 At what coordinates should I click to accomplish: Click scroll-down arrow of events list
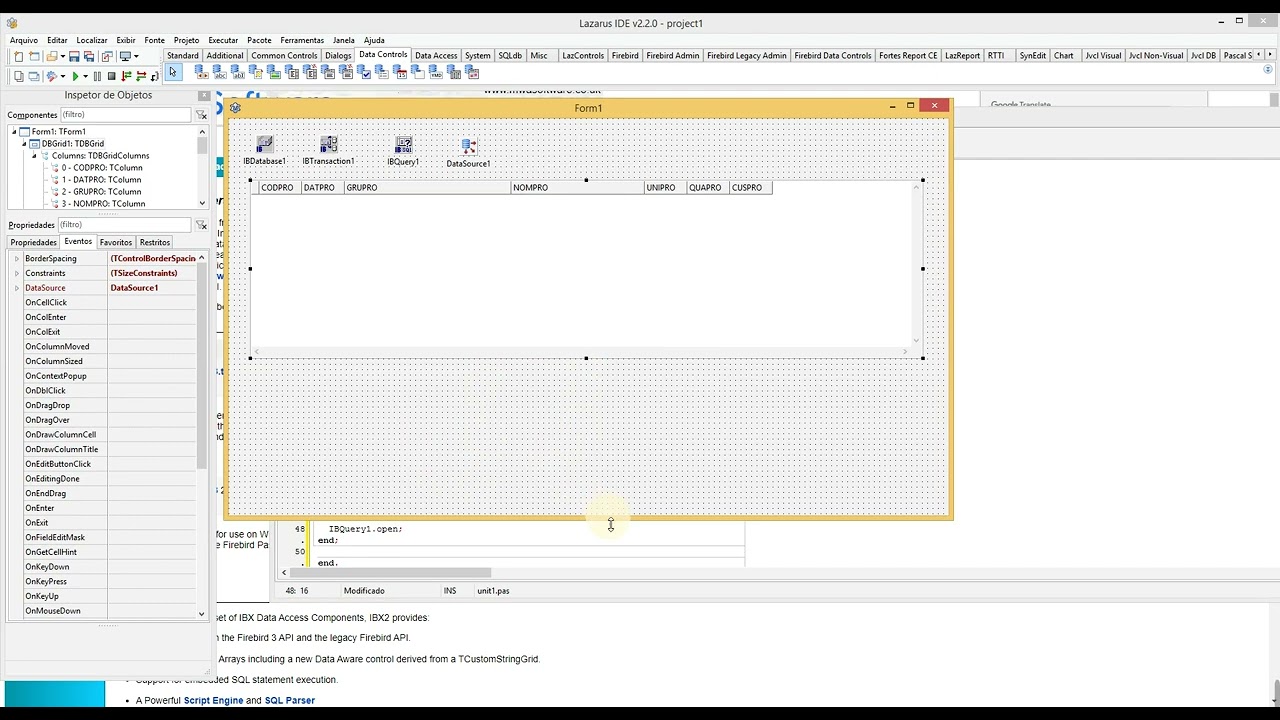click(x=202, y=614)
